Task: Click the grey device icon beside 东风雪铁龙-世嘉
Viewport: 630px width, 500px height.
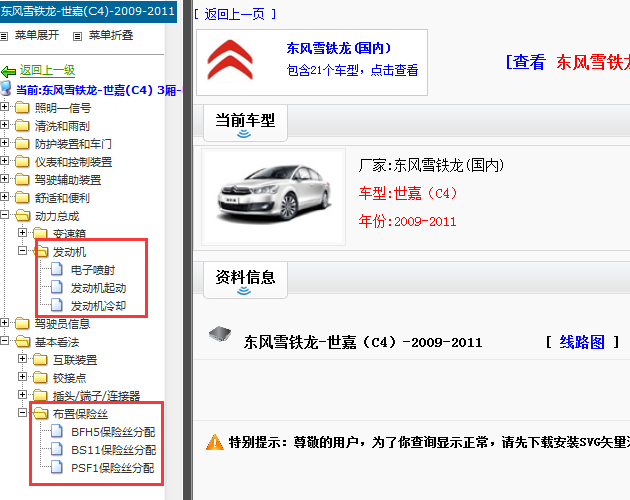Action: 220,334
